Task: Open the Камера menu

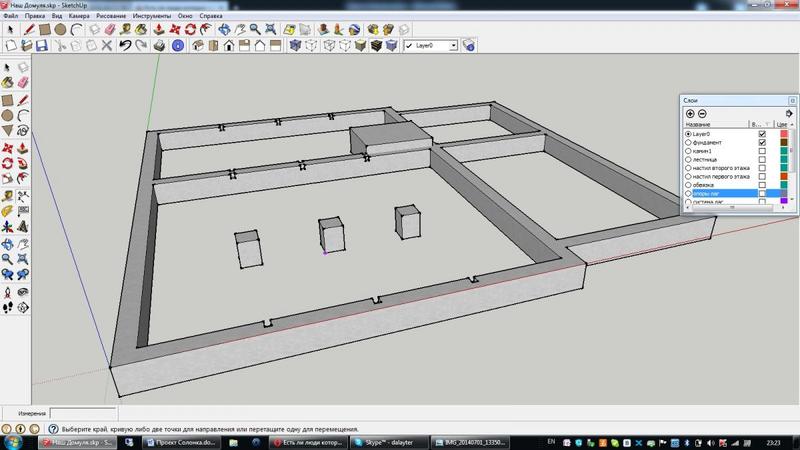Action: pyautogui.click(x=82, y=17)
